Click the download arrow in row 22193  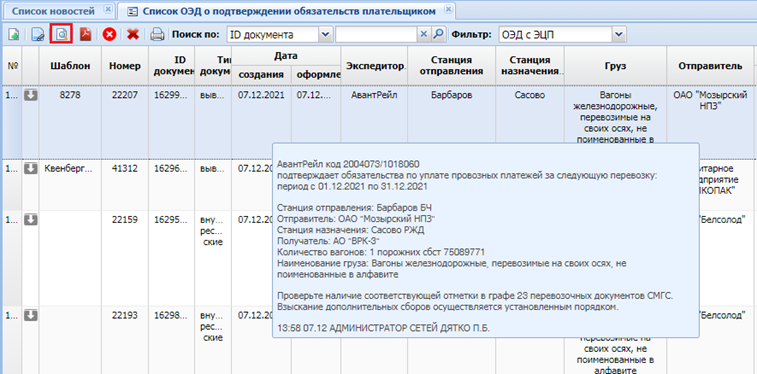click(x=30, y=316)
